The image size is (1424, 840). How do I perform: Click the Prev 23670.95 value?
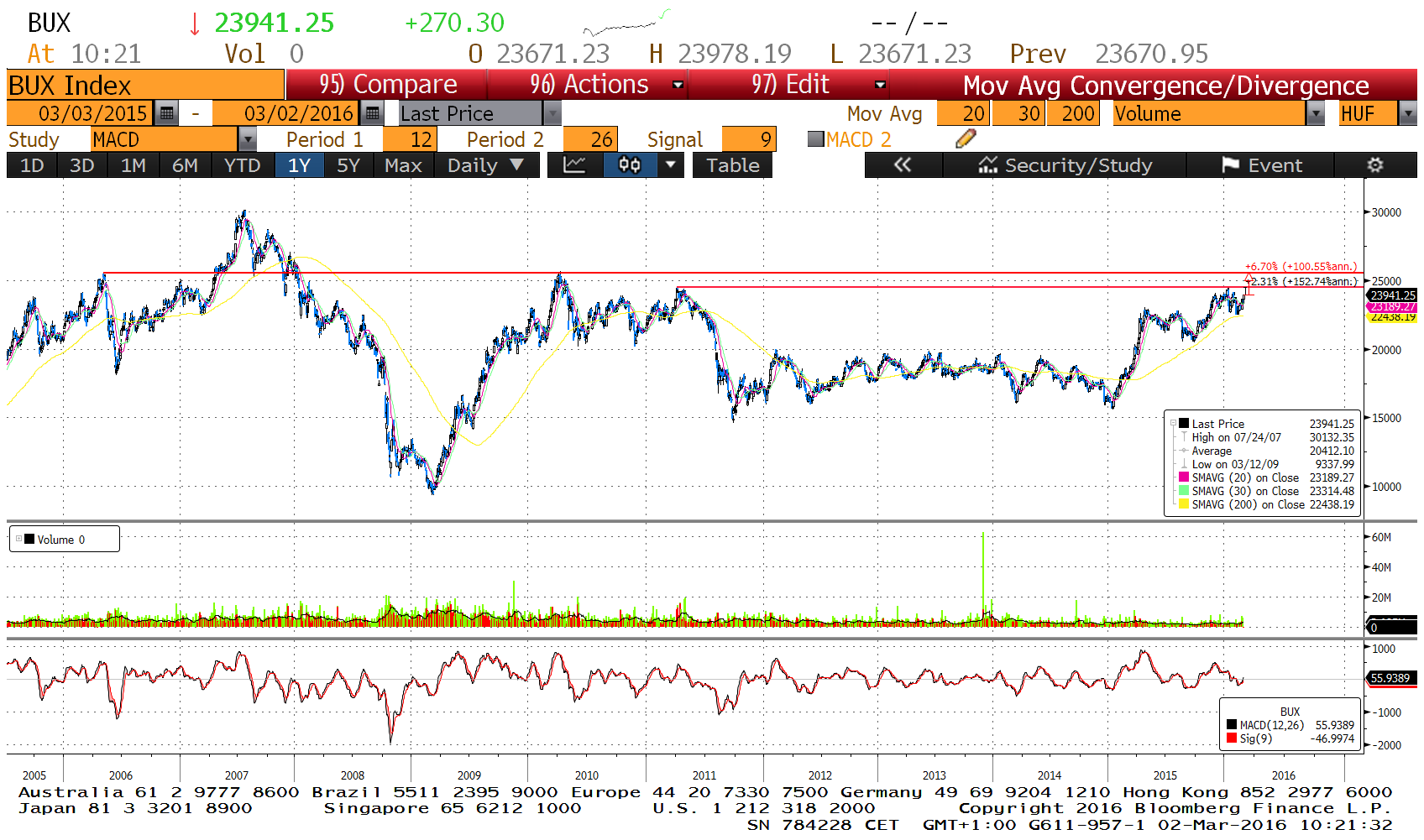[1151, 54]
